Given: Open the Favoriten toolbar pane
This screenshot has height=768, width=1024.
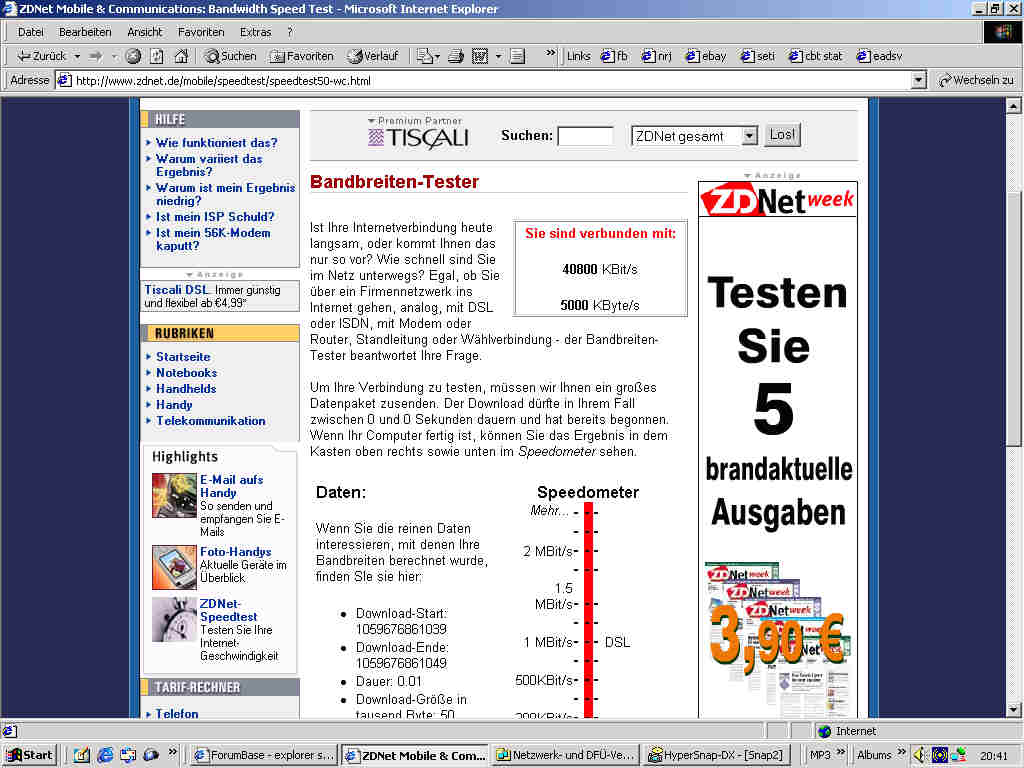Looking at the screenshot, I should (x=302, y=56).
